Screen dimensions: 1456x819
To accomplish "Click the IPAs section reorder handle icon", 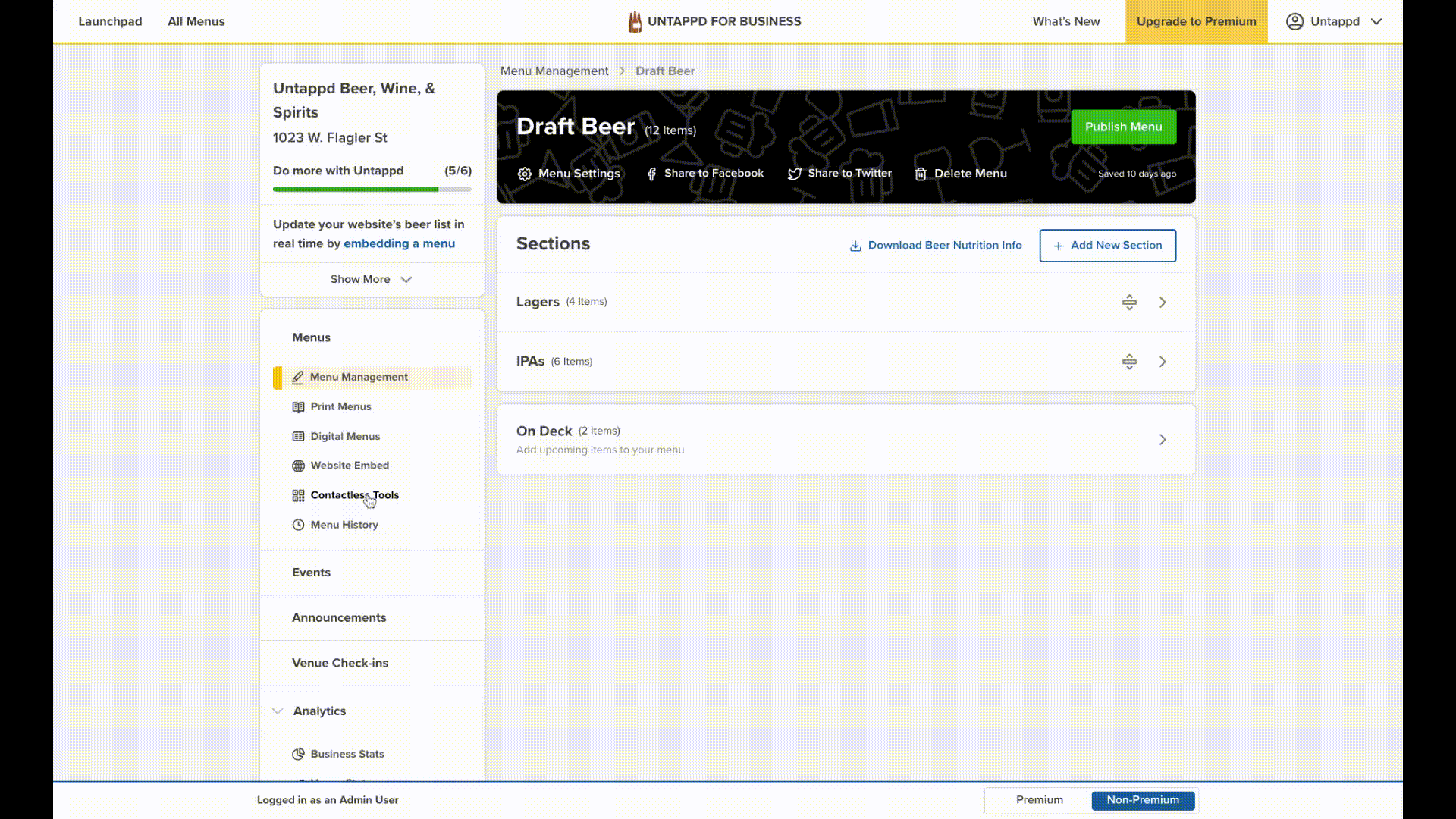I will [x=1129, y=362].
